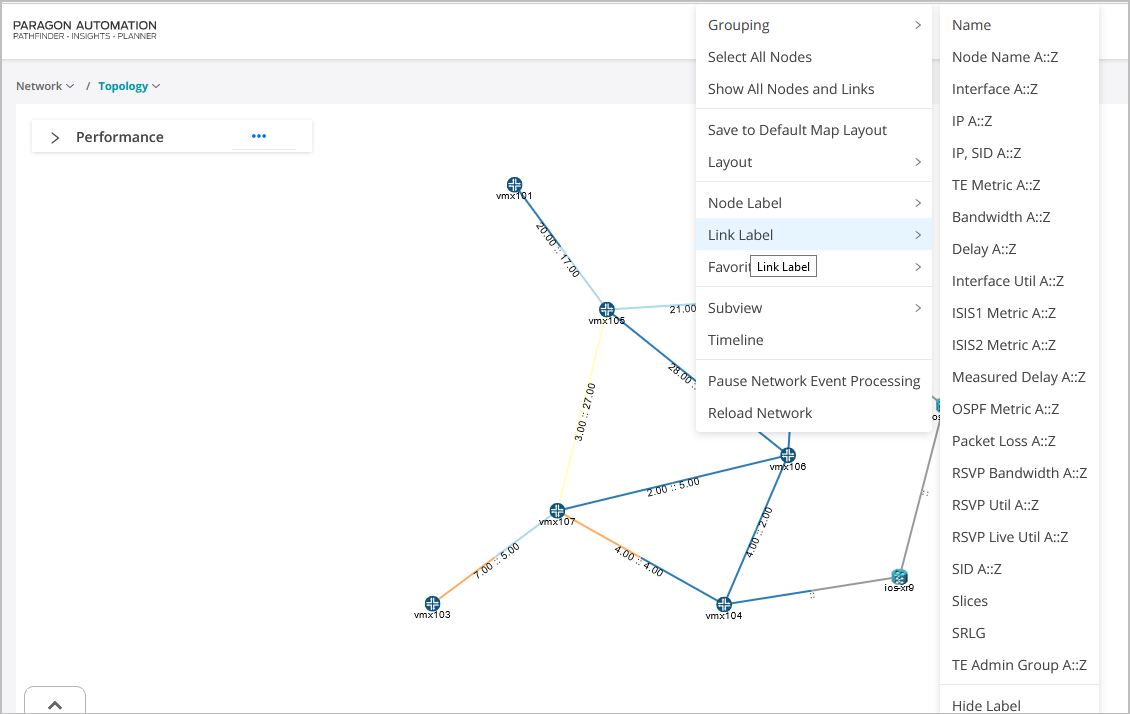Choose TE Metric A::Z link label

(996, 185)
